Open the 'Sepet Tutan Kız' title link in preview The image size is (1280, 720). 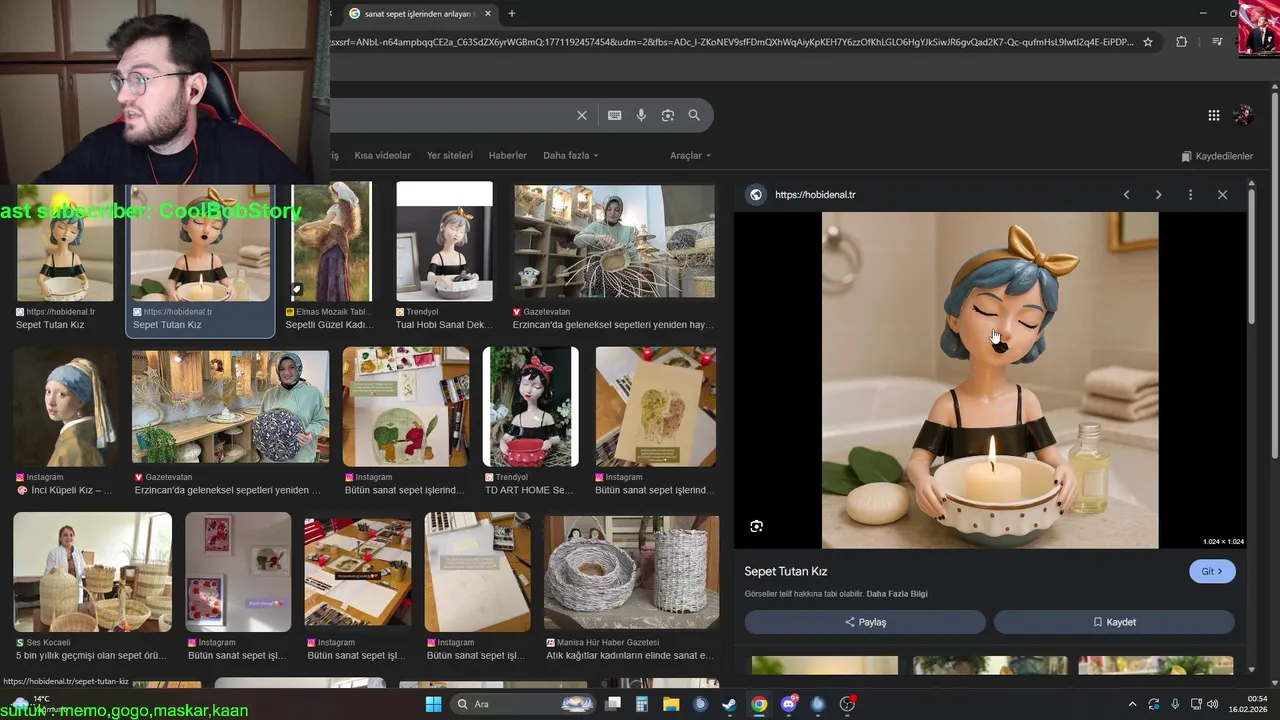click(x=786, y=571)
